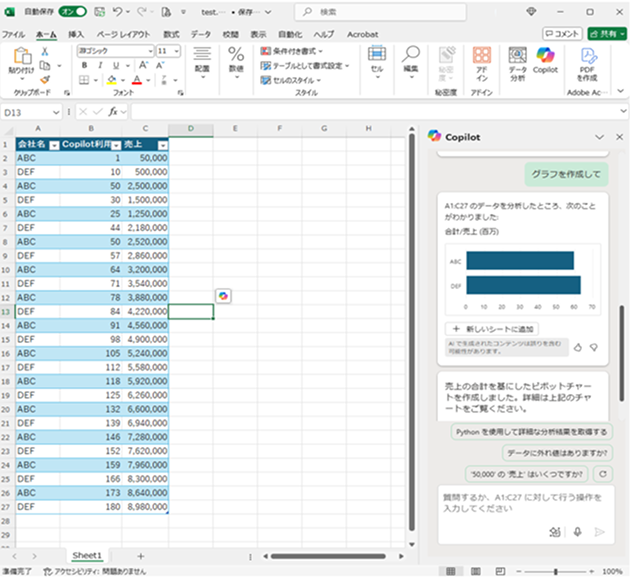Click the Copilot ribbon button
The width and height of the screenshot is (630, 578).
tap(545, 60)
